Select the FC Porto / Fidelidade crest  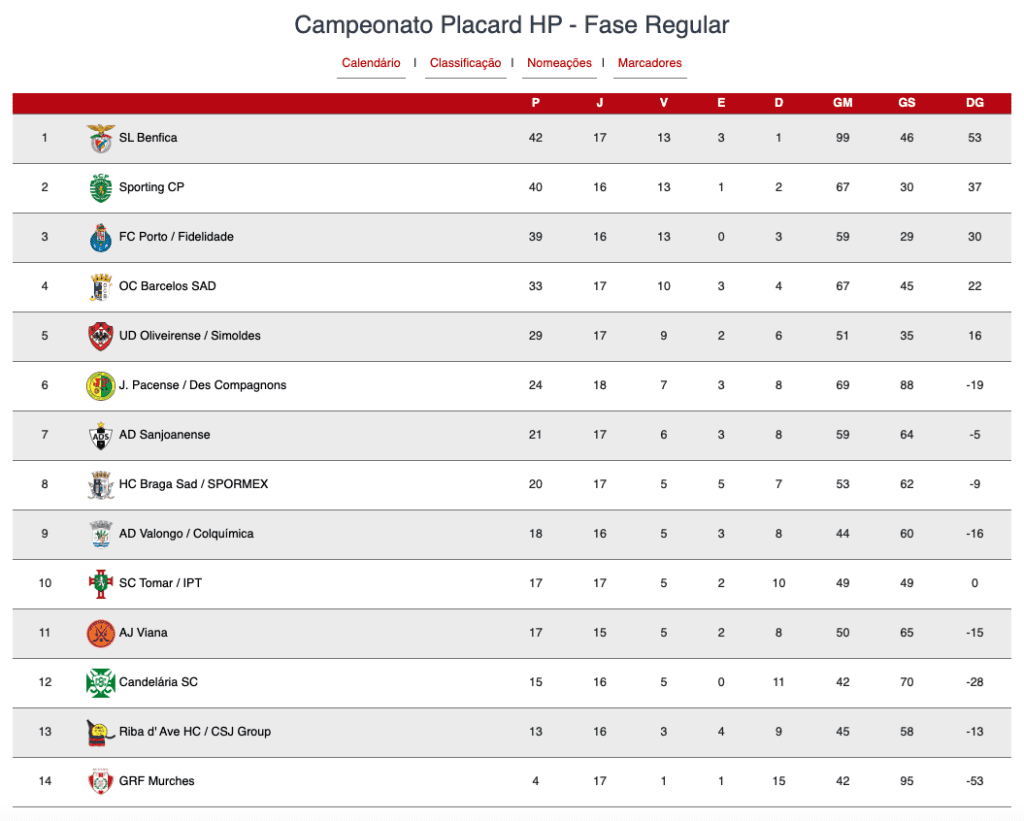(x=101, y=237)
